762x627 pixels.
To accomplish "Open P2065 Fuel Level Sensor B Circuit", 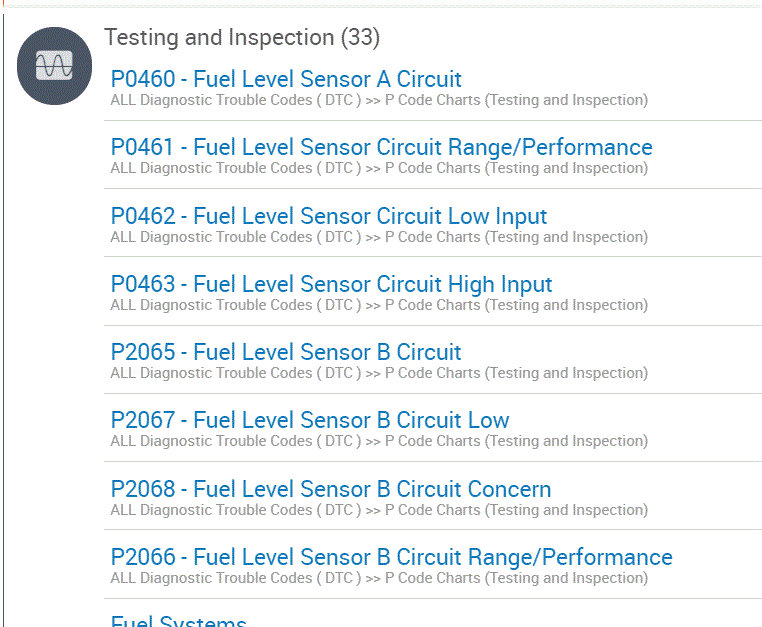I will tap(286, 352).
